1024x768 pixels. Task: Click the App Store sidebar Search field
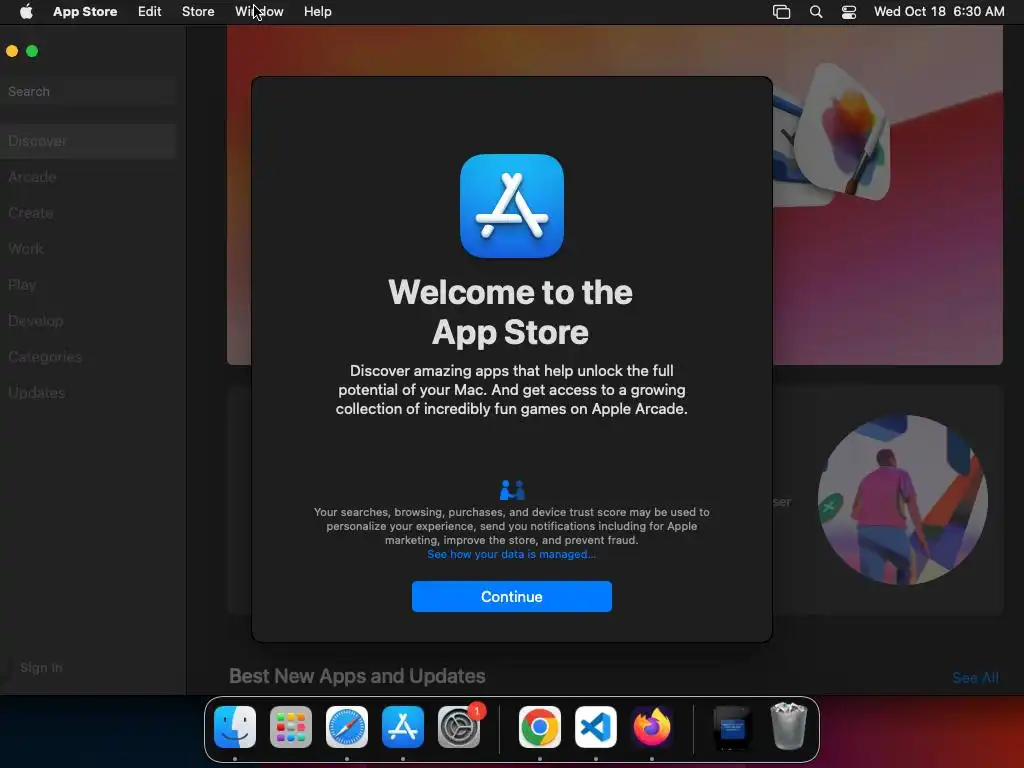coord(88,91)
